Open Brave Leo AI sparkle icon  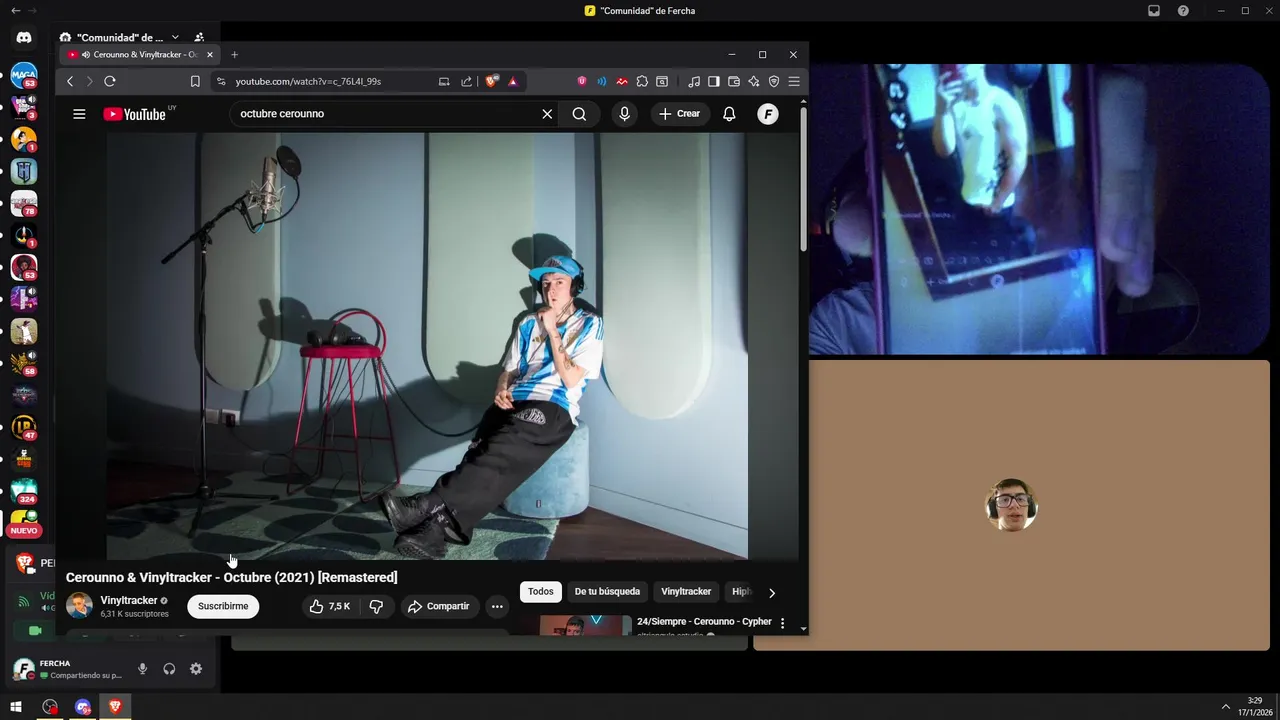pos(754,81)
